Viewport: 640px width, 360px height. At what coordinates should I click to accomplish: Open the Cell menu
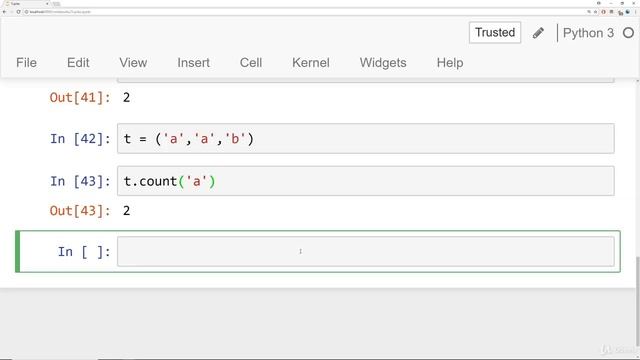[x=251, y=63]
